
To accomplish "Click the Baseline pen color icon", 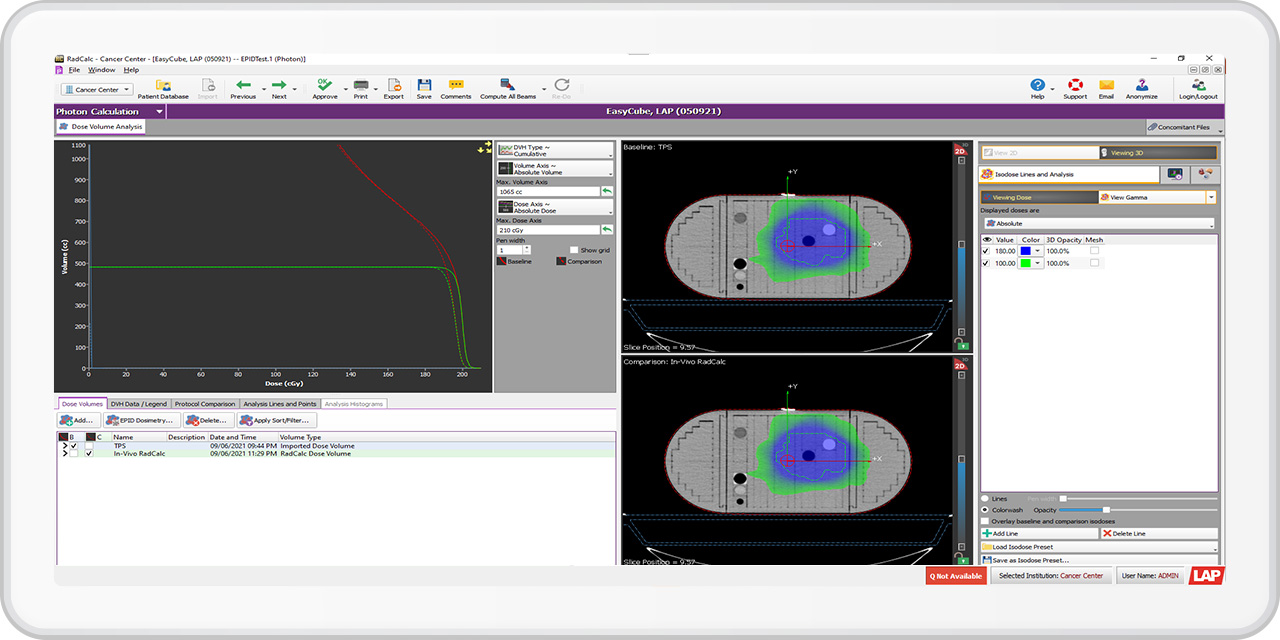I will (x=502, y=261).
